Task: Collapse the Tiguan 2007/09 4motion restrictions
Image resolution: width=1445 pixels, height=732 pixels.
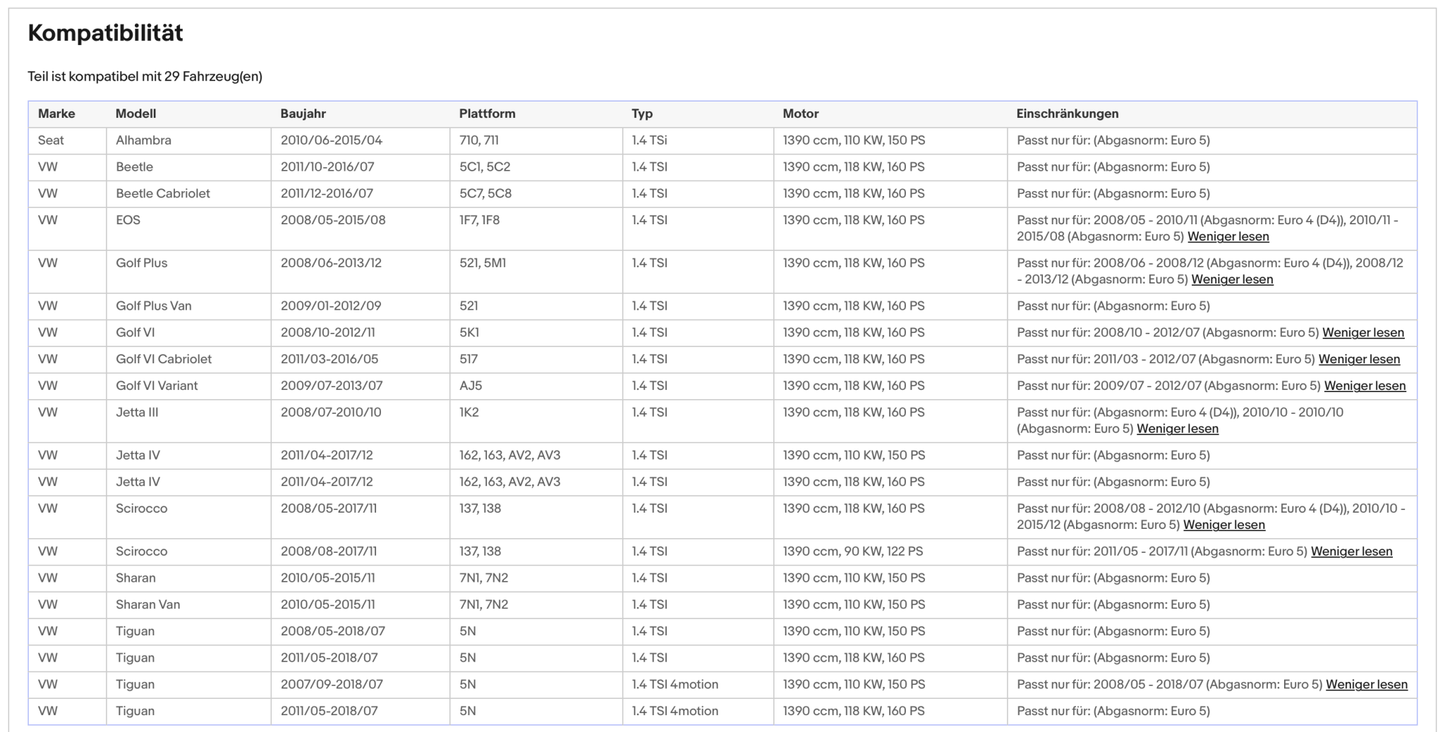Action: [x=1366, y=685]
